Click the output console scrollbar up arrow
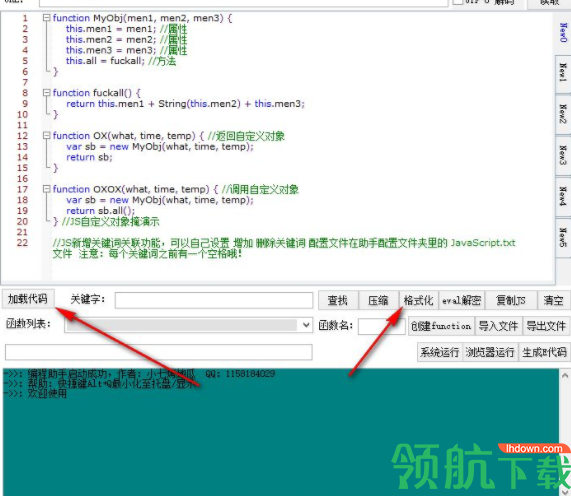 565,375
